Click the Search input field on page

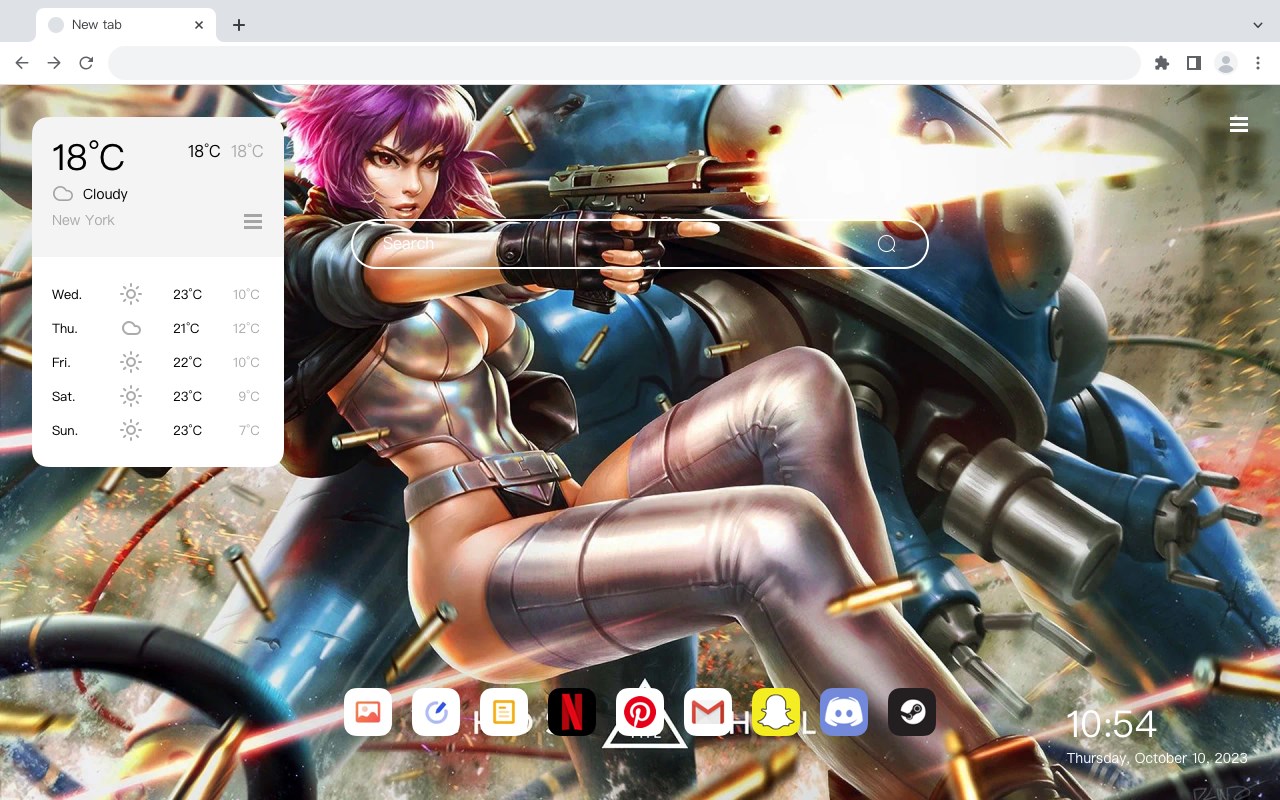(640, 244)
